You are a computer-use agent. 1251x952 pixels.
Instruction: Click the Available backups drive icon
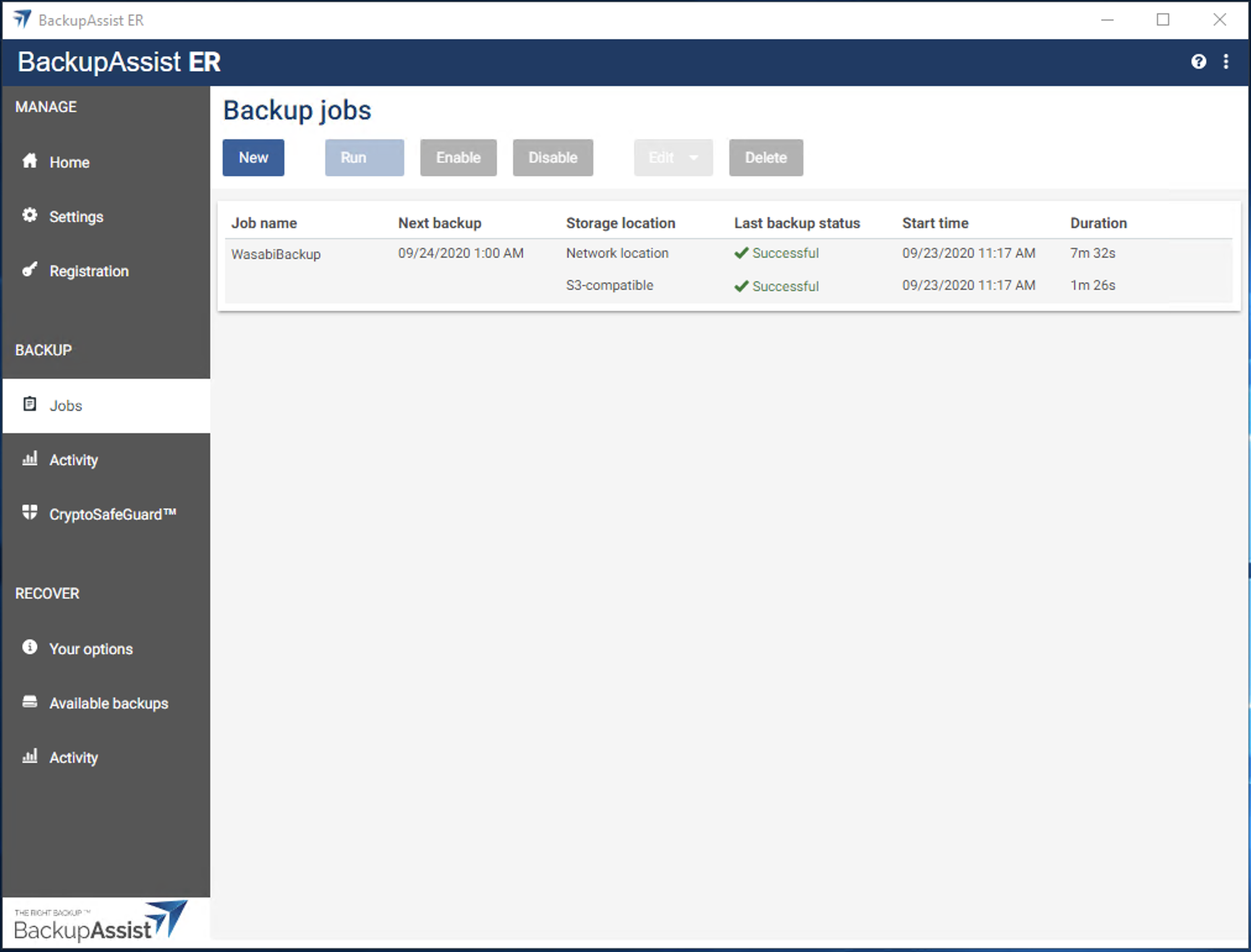tap(30, 702)
